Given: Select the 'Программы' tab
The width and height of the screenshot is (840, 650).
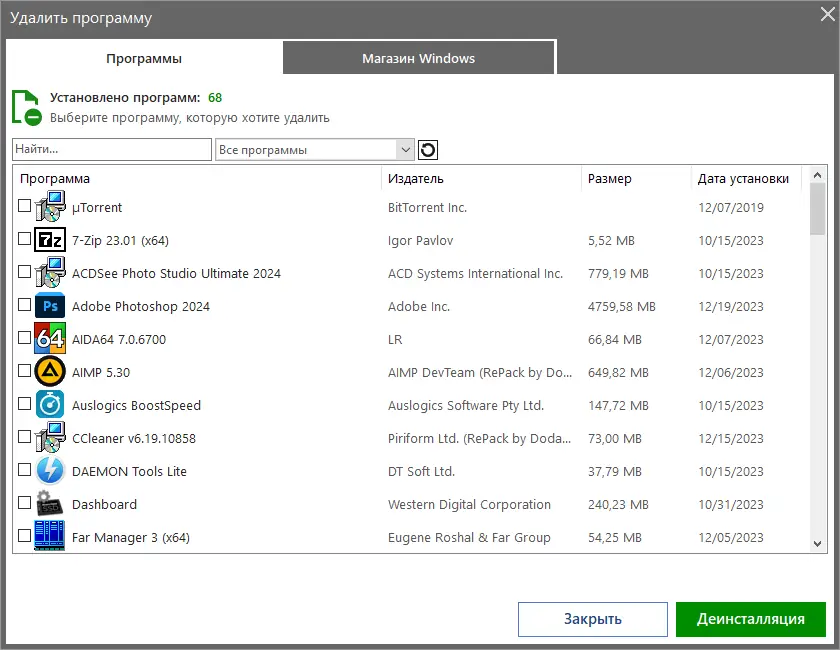Looking at the screenshot, I should click(x=144, y=58).
